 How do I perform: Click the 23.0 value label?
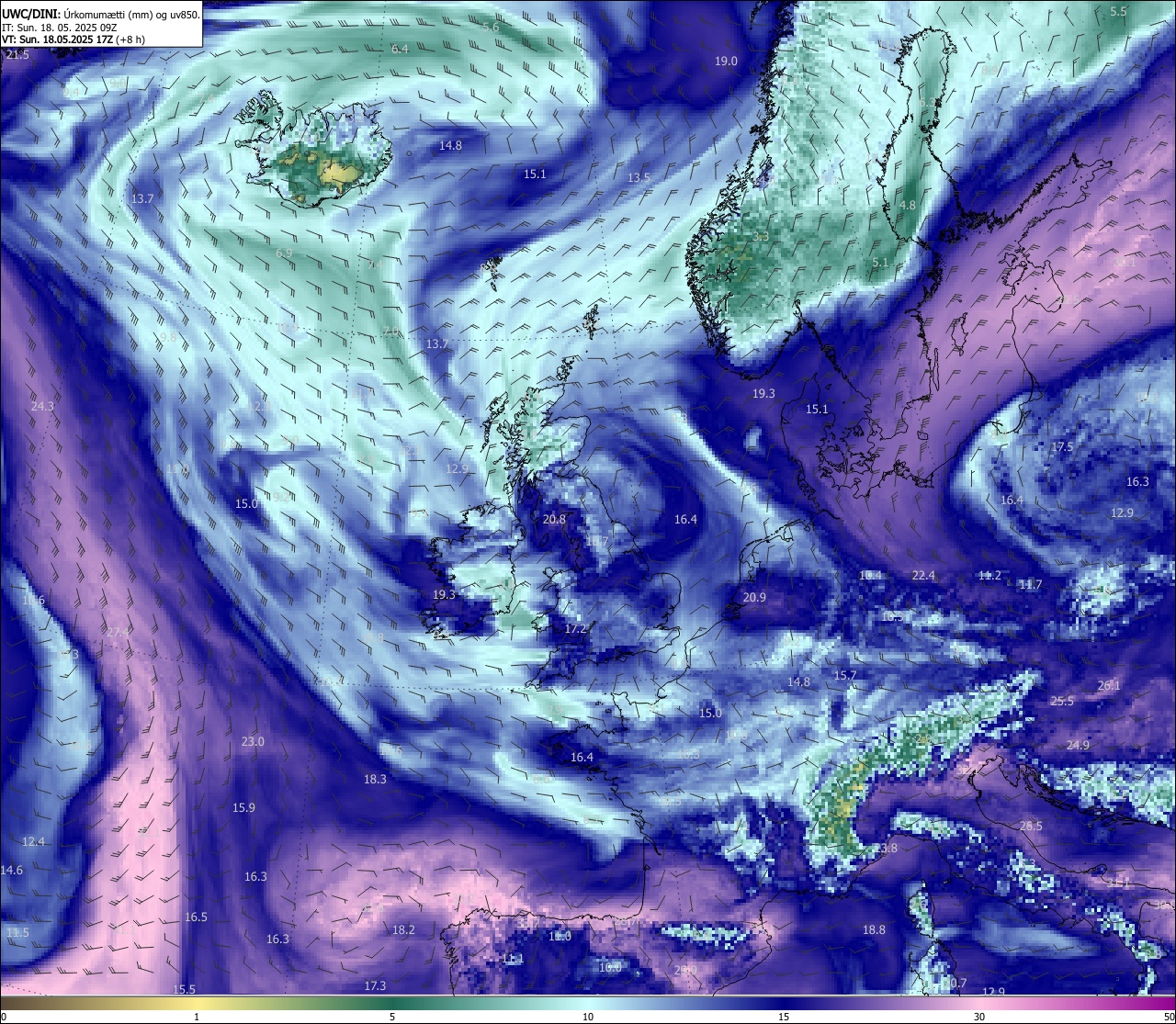coord(253,741)
